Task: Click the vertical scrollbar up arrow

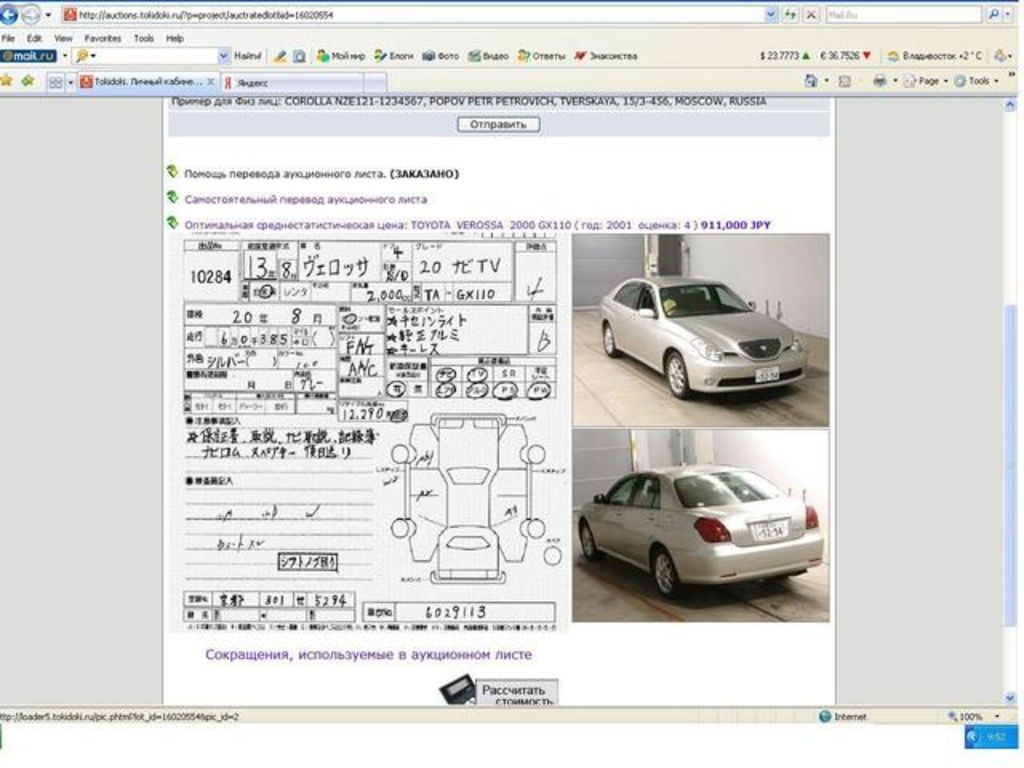Action: pos(1010,104)
